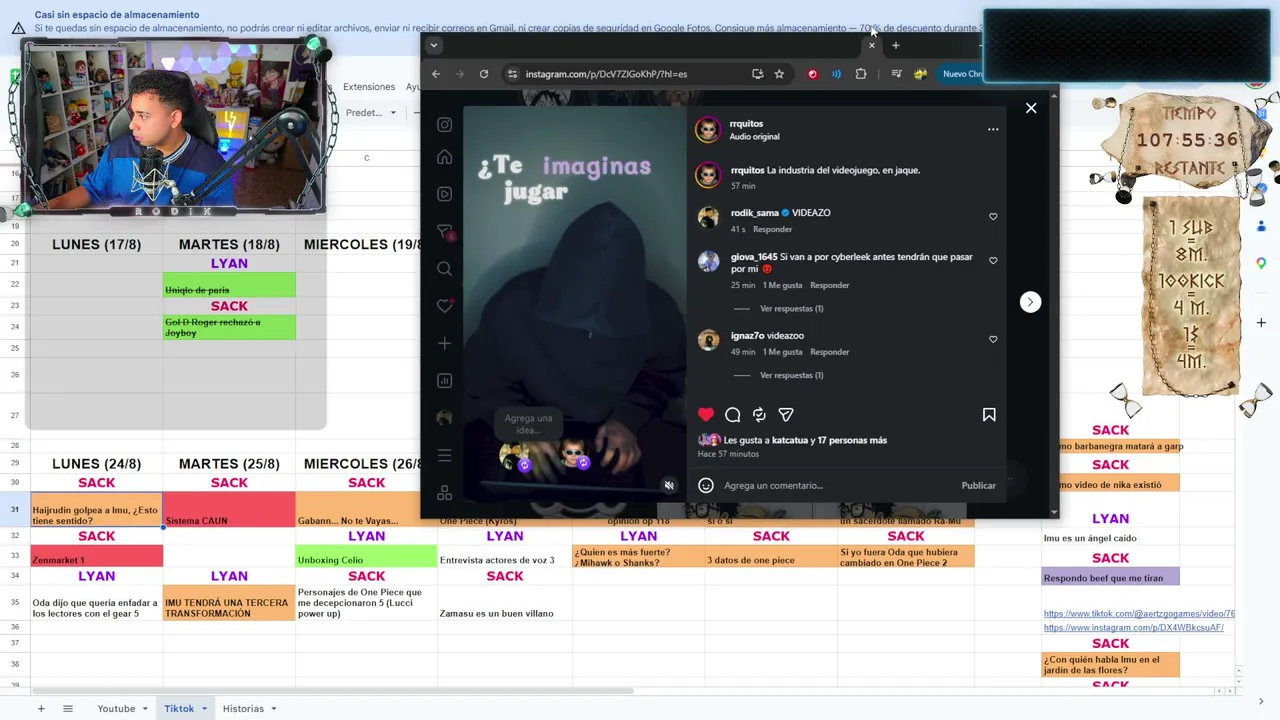The width and height of the screenshot is (1280, 720).
Task: Reply to giova_1645's comment
Action: 830,285
